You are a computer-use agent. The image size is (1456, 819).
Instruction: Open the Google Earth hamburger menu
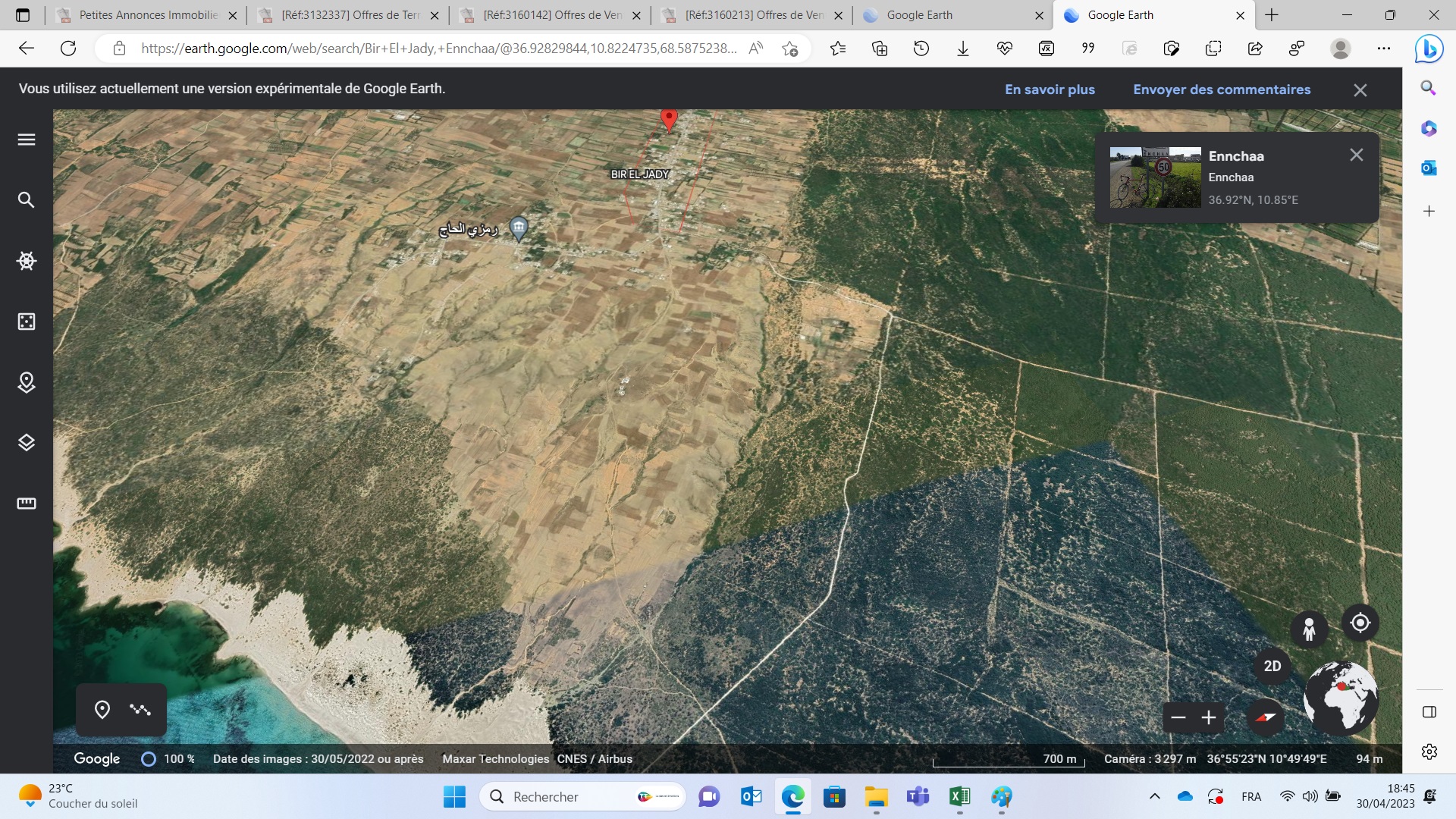click(x=27, y=140)
